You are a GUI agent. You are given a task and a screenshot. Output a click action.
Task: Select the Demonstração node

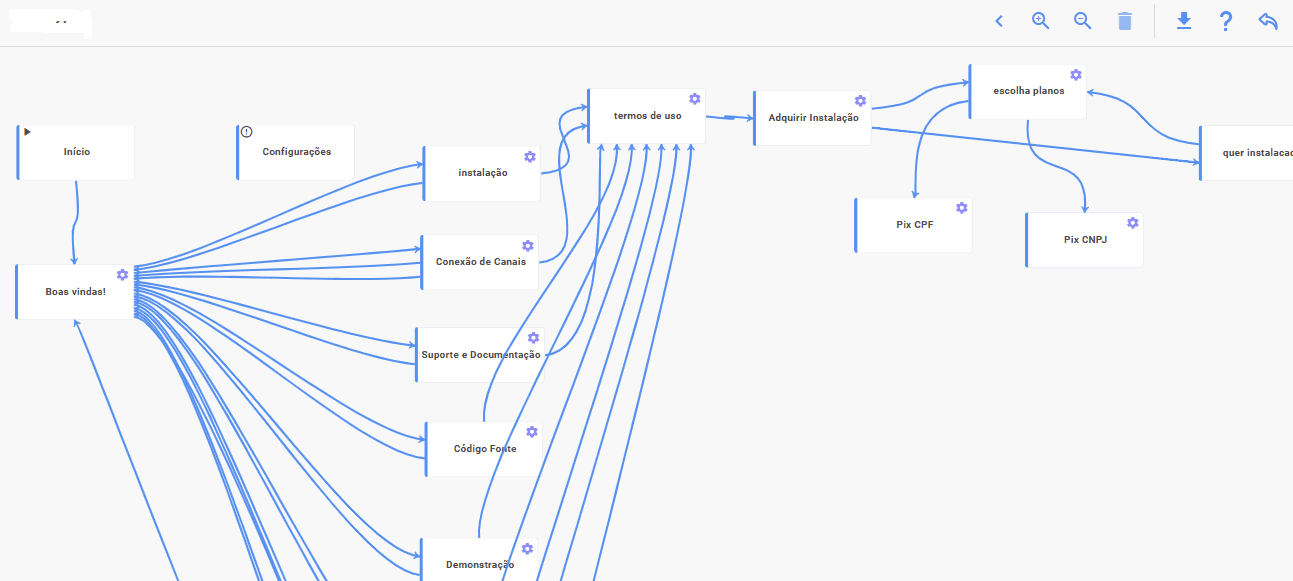coord(480,564)
